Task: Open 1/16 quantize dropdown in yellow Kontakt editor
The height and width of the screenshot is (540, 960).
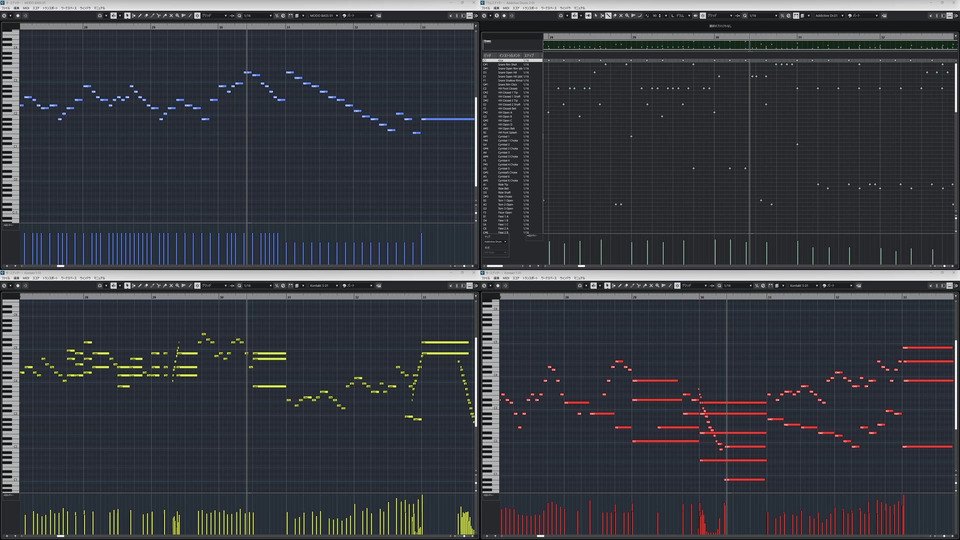Action: click(257, 285)
